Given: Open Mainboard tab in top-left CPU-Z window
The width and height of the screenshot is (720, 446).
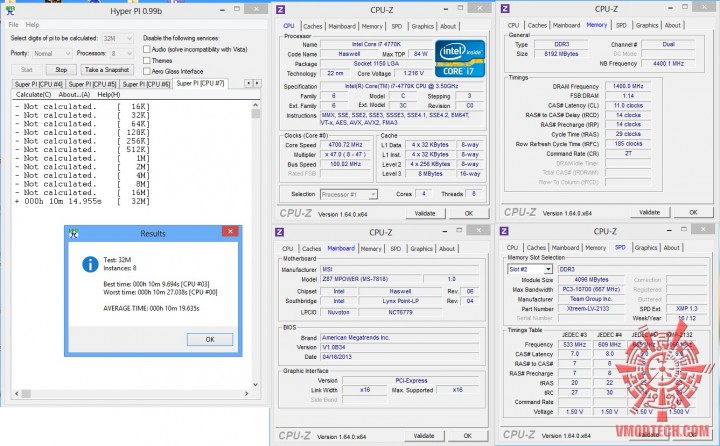Looking at the screenshot, I should tap(342, 26).
